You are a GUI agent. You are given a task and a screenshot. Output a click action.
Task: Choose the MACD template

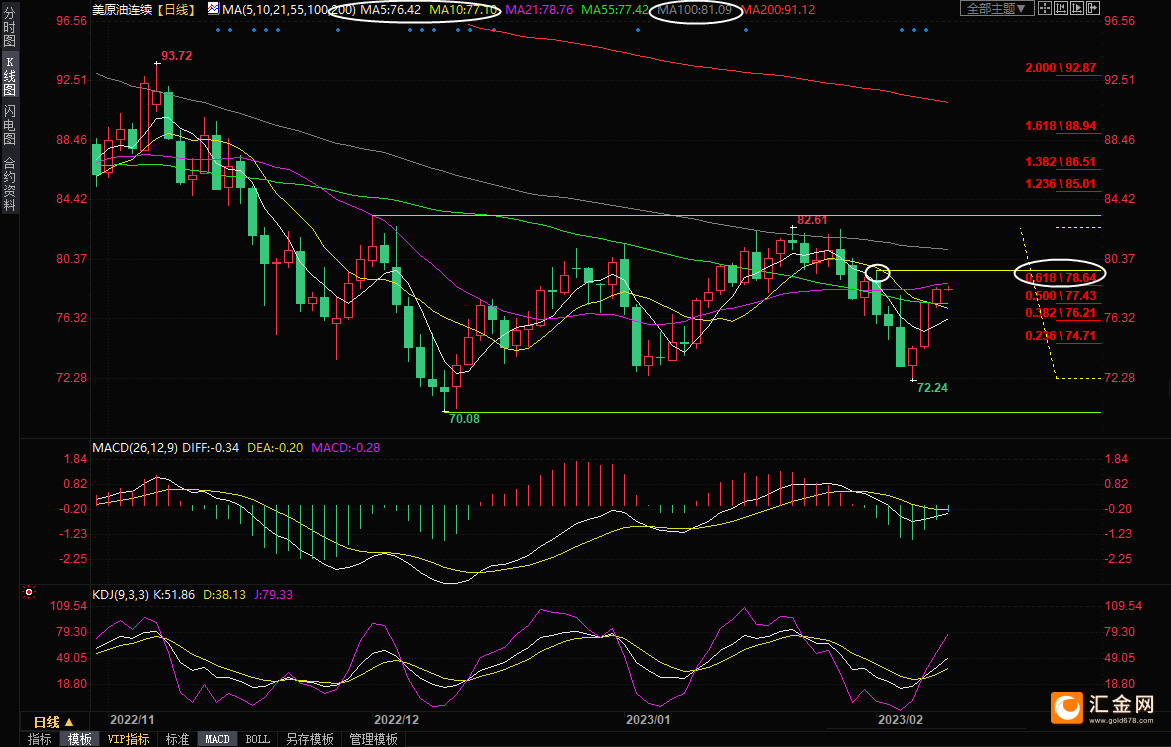(217, 739)
